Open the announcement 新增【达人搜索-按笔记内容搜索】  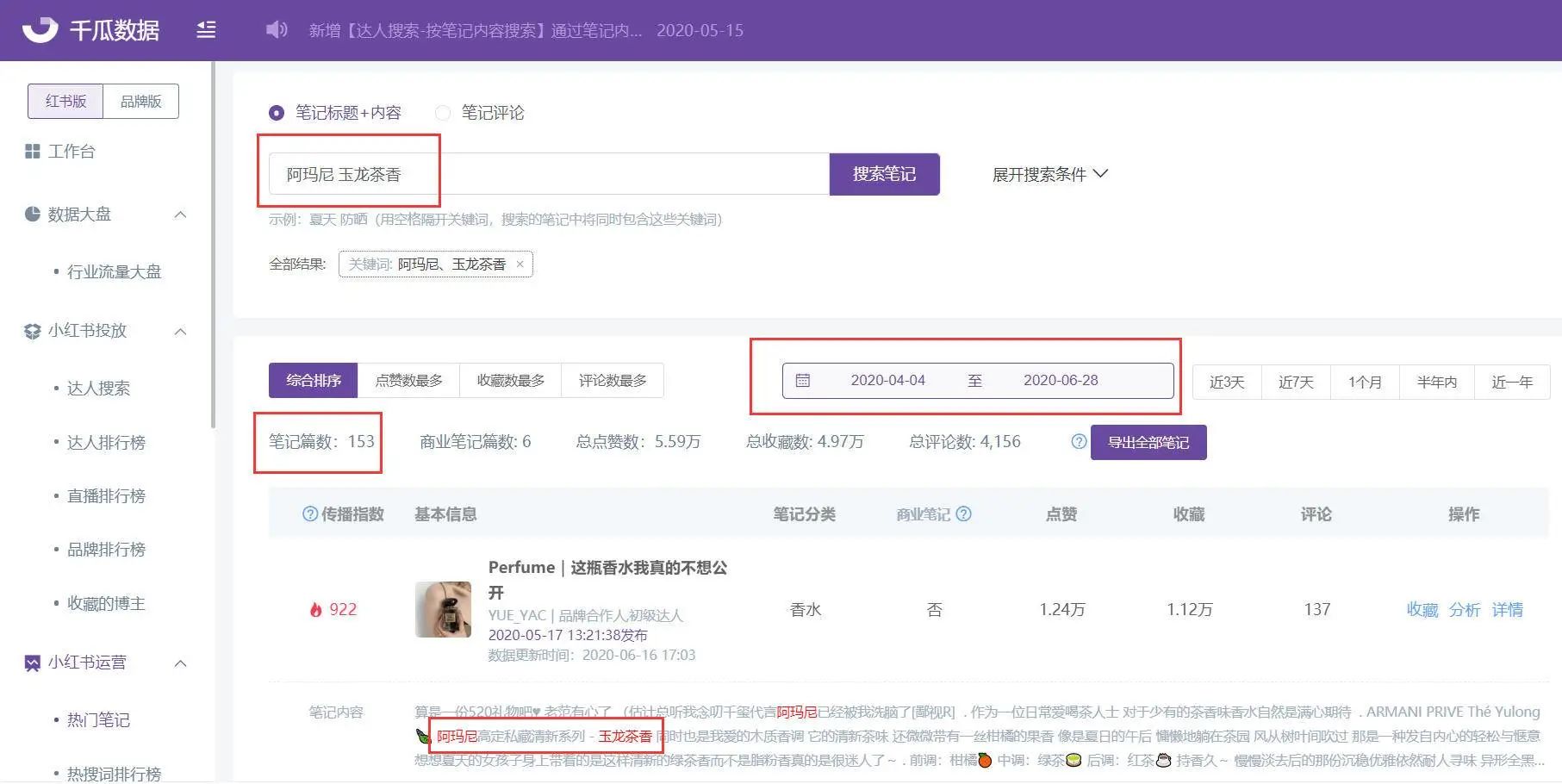[476, 30]
